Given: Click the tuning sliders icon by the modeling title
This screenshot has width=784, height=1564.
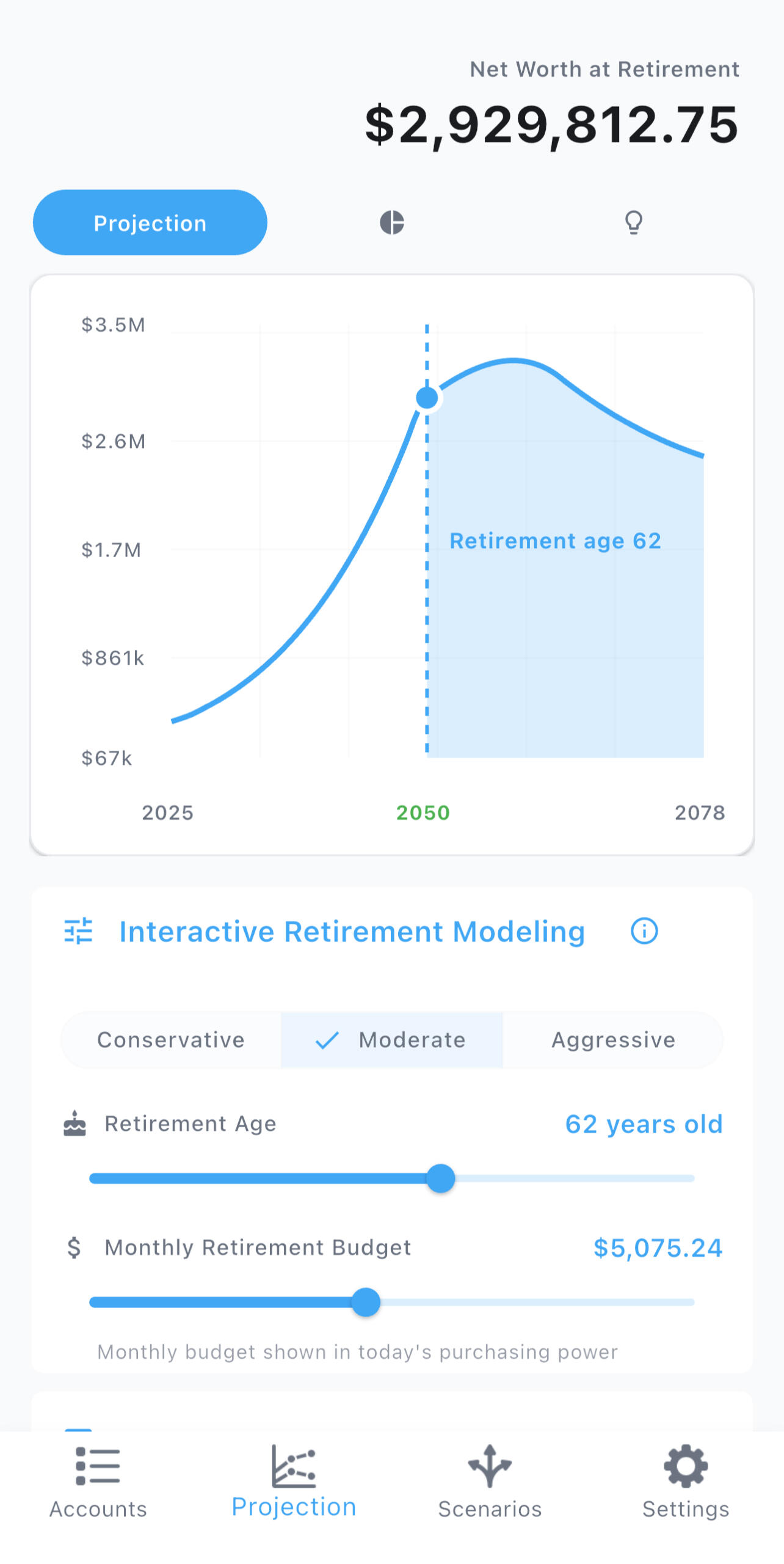Looking at the screenshot, I should click(79, 931).
